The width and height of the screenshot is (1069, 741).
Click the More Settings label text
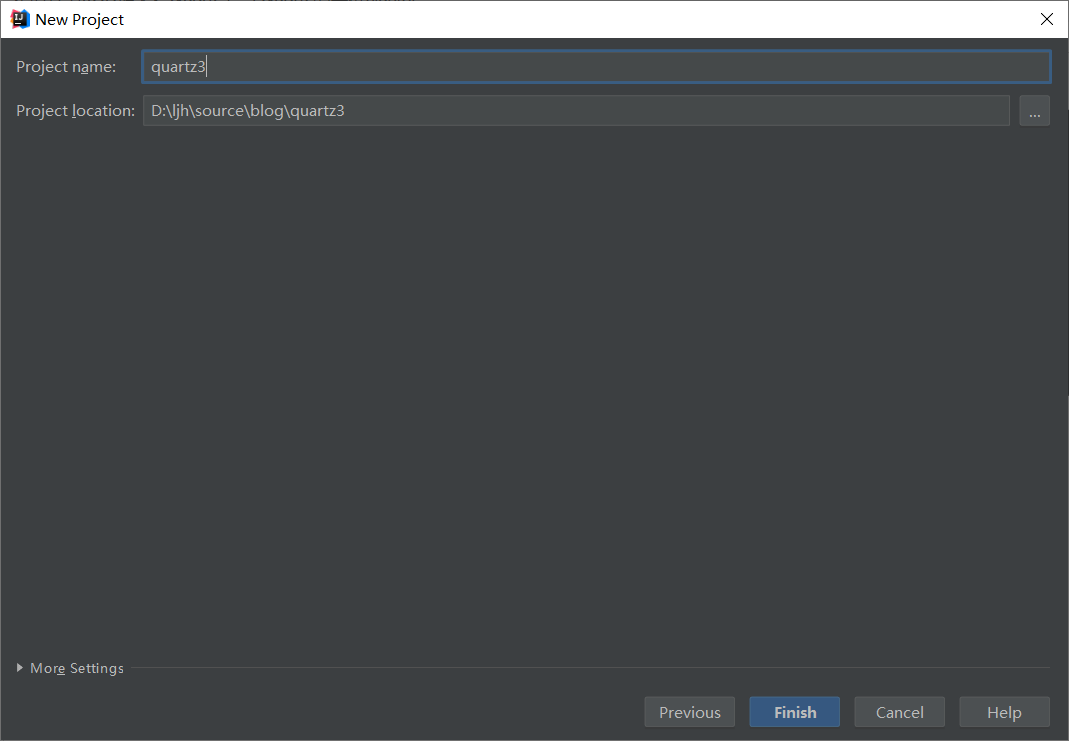[75, 668]
